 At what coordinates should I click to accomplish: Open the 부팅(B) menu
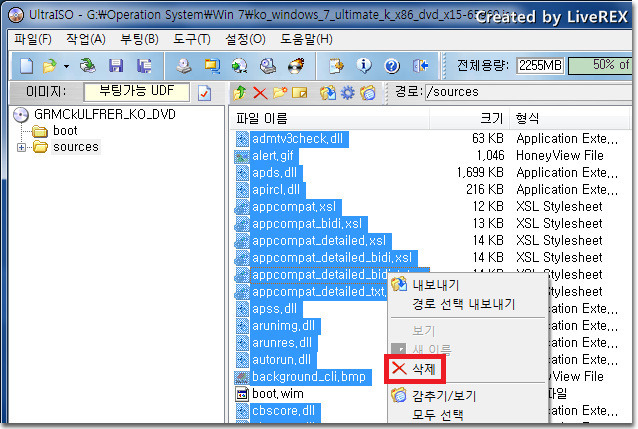(x=139, y=39)
